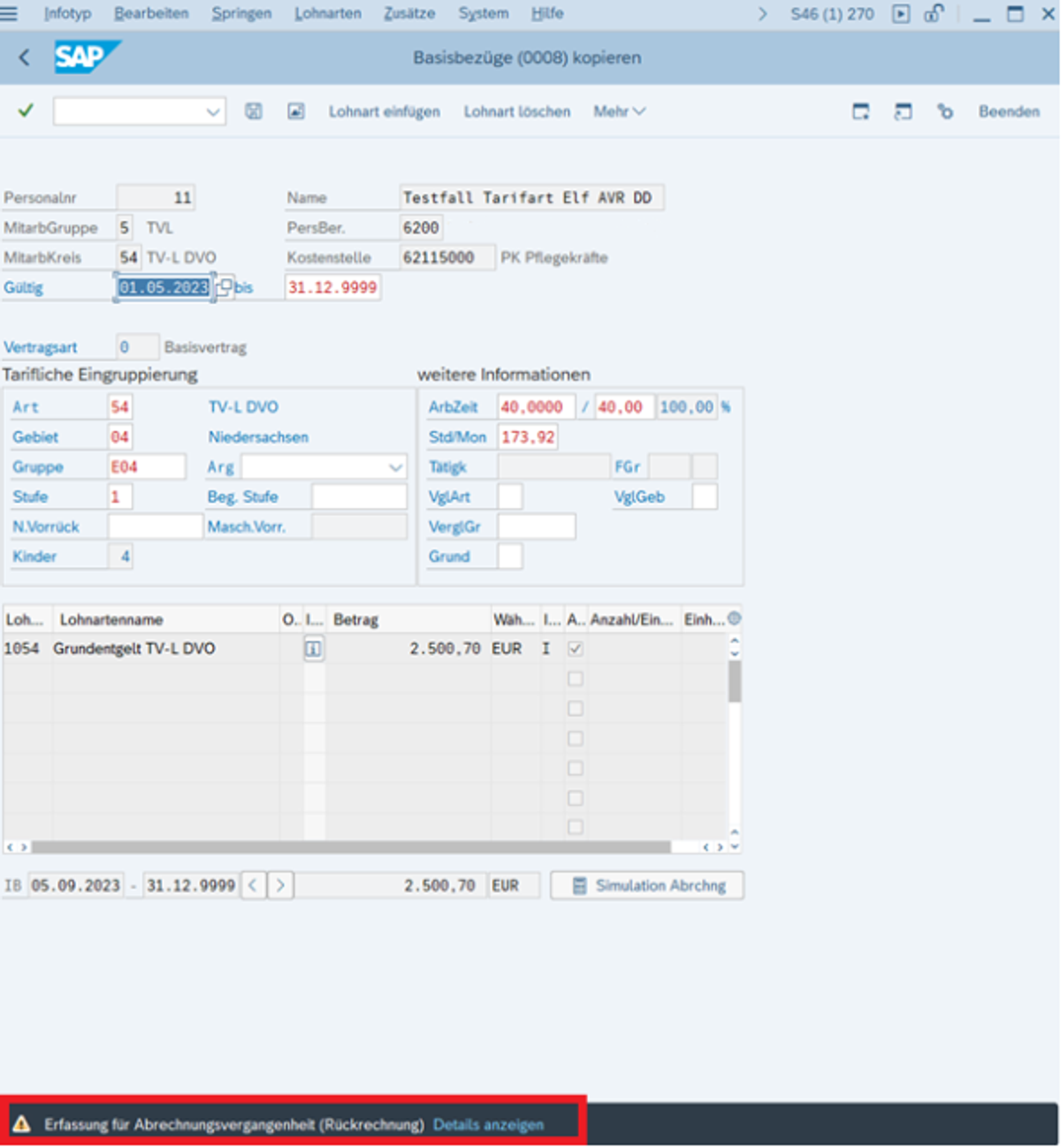Screen dimensions: 1061x1148
Task: Click the Lohnartenname column header
Action: (x=164, y=620)
